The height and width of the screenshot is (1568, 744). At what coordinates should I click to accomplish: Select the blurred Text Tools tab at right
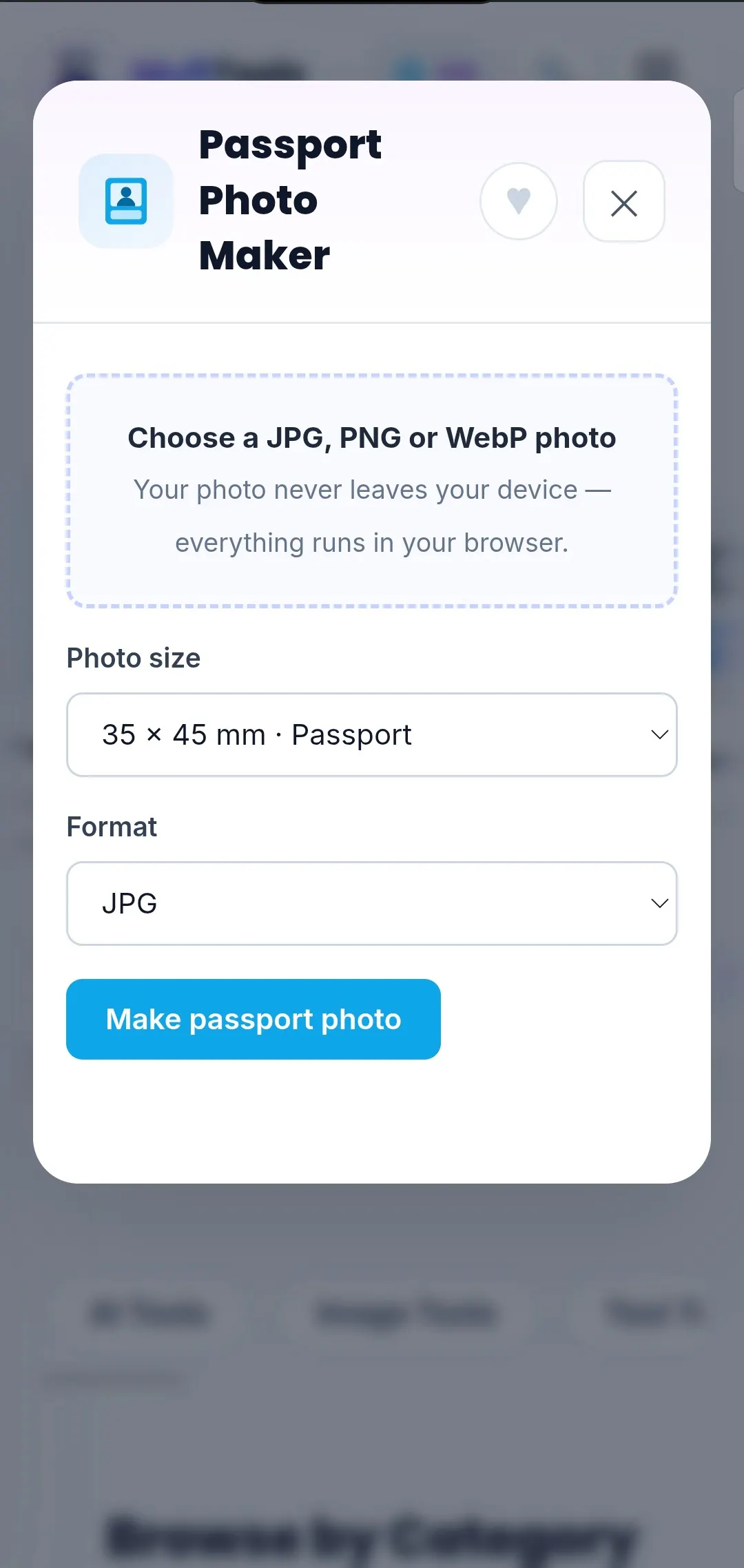654,1313
